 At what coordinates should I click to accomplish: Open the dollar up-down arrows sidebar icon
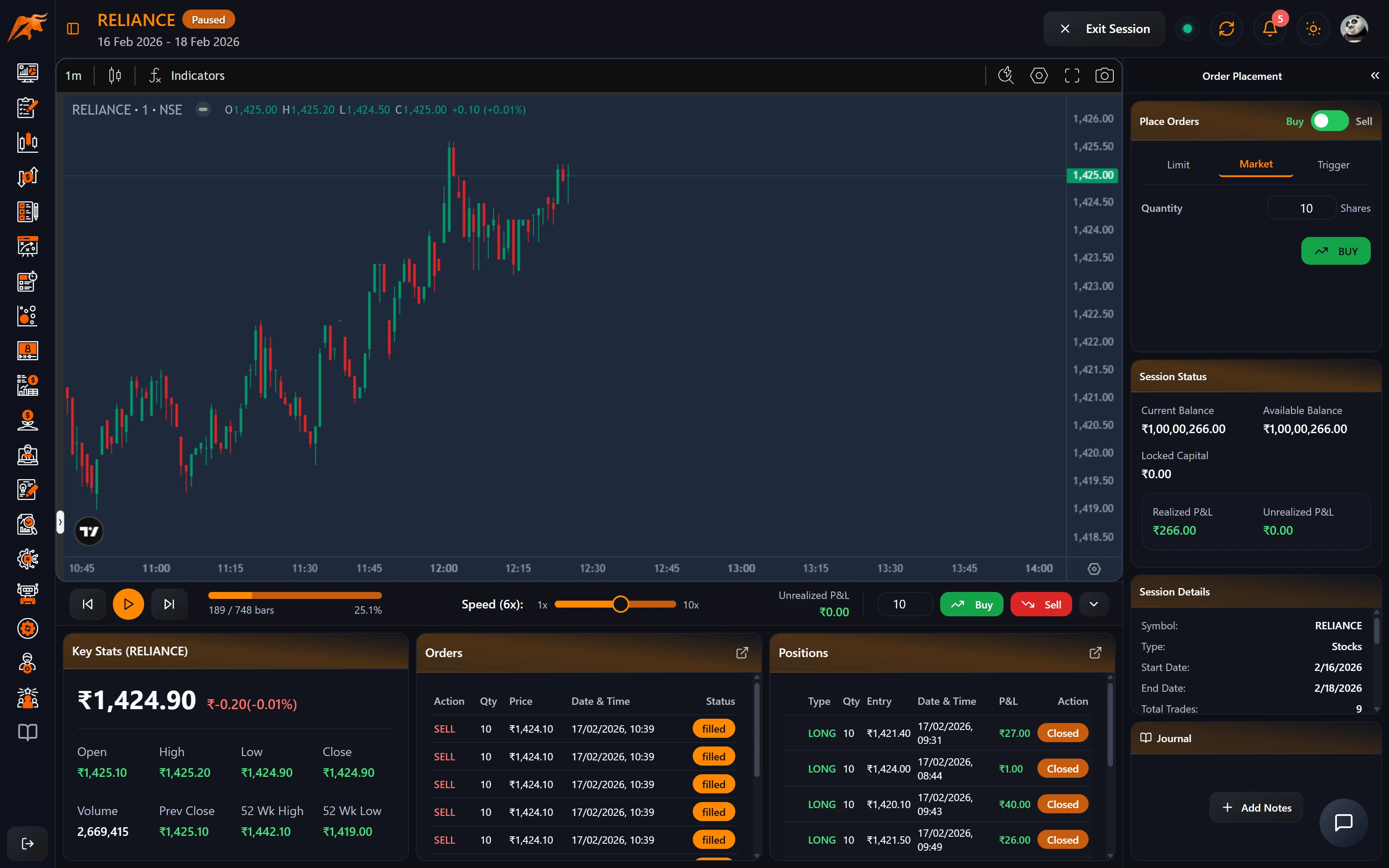pos(27,177)
